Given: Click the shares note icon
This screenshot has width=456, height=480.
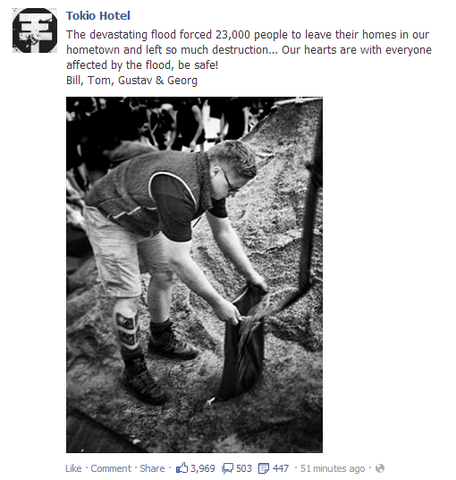Looking at the screenshot, I should 264,468.
